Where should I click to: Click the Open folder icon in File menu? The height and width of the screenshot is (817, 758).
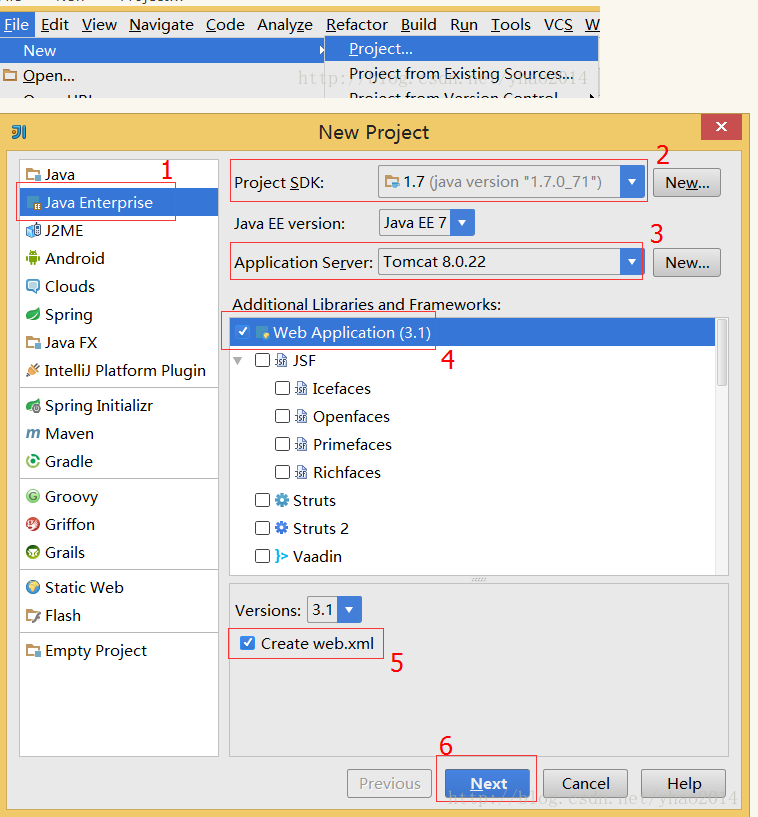pyautogui.click(x=10, y=76)
